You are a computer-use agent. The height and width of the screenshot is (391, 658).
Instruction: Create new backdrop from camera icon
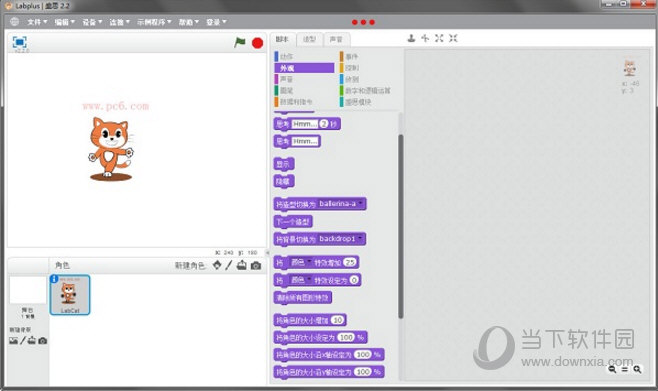click(42, 341)
